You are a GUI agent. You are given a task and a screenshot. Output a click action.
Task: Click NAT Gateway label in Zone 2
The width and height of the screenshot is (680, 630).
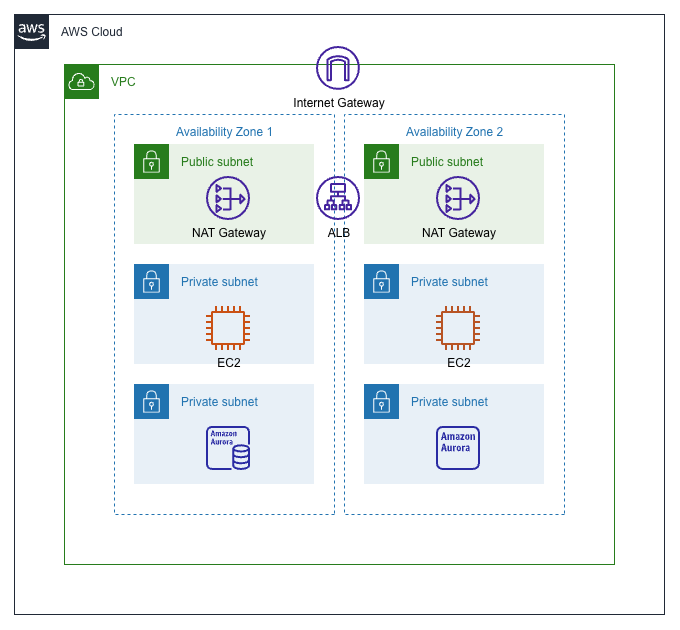pos(459,233)
